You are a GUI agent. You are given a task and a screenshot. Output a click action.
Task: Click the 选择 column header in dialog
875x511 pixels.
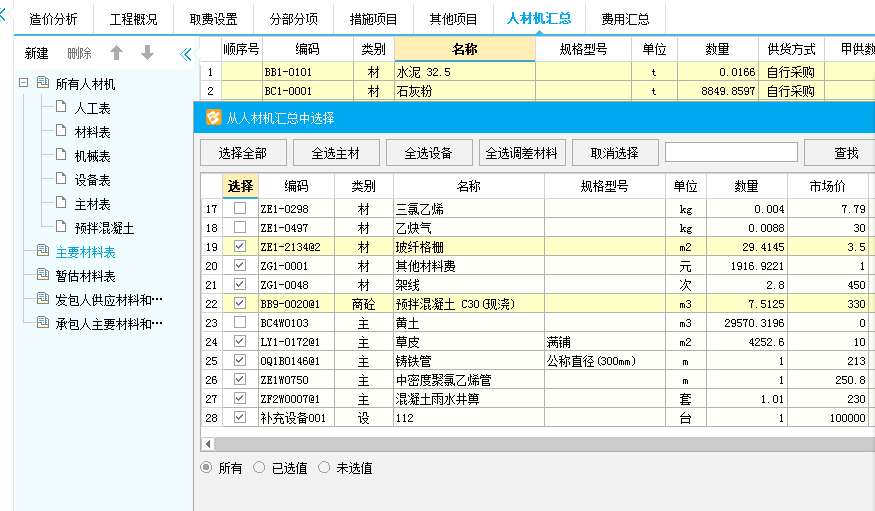coord(241,186)
